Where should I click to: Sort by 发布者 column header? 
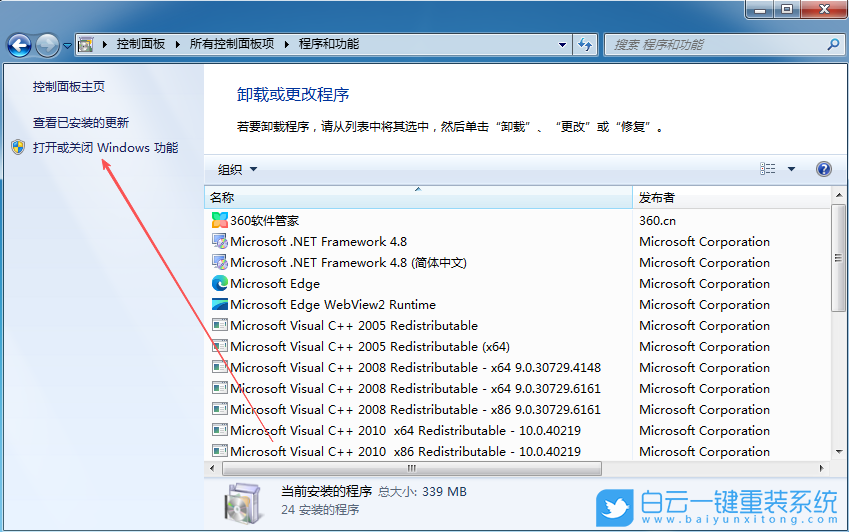(x=732, y=198)
